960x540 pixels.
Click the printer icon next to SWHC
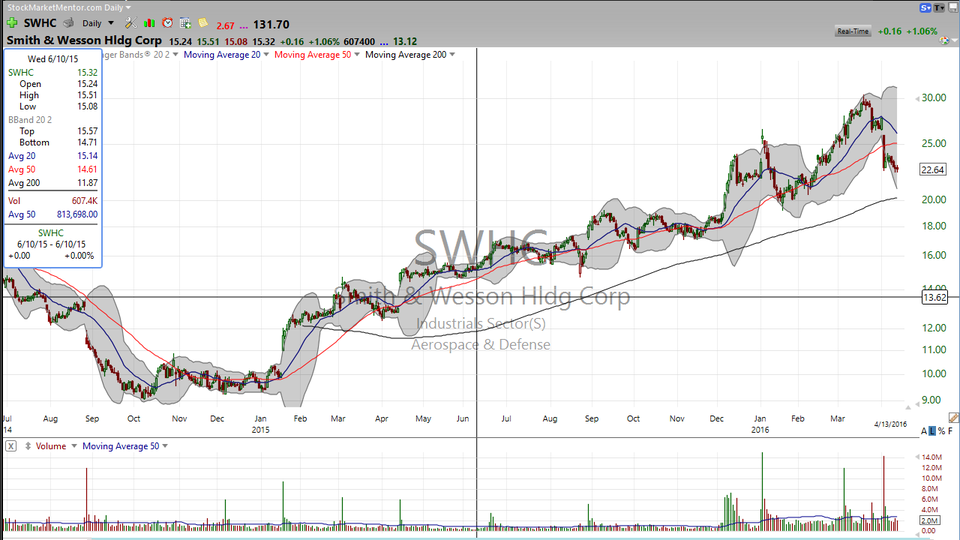tap(69, 23)
